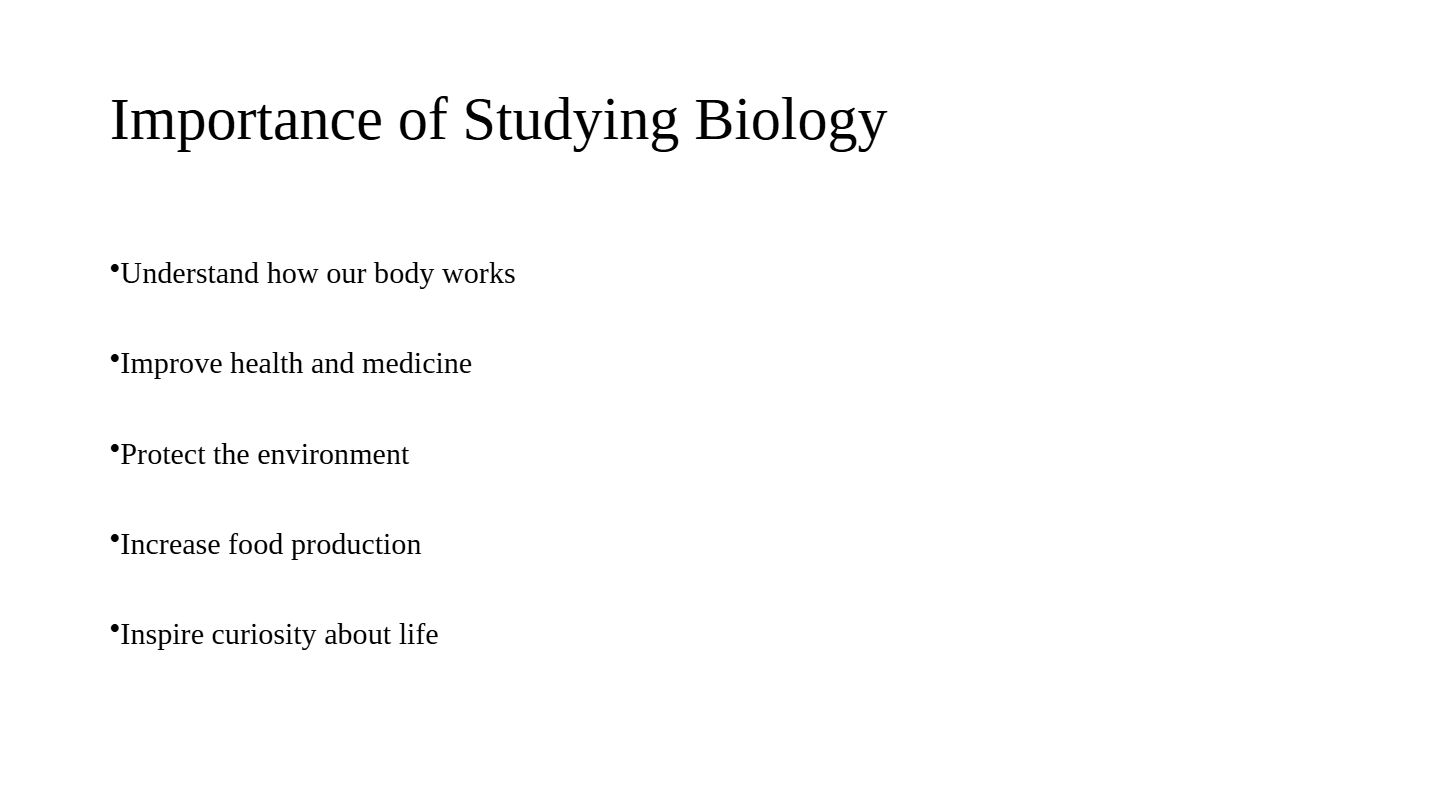Screen dimensions: 1440x810
Task: Click the bullet dot before "Inspire"
Action: tap(115, 628)
